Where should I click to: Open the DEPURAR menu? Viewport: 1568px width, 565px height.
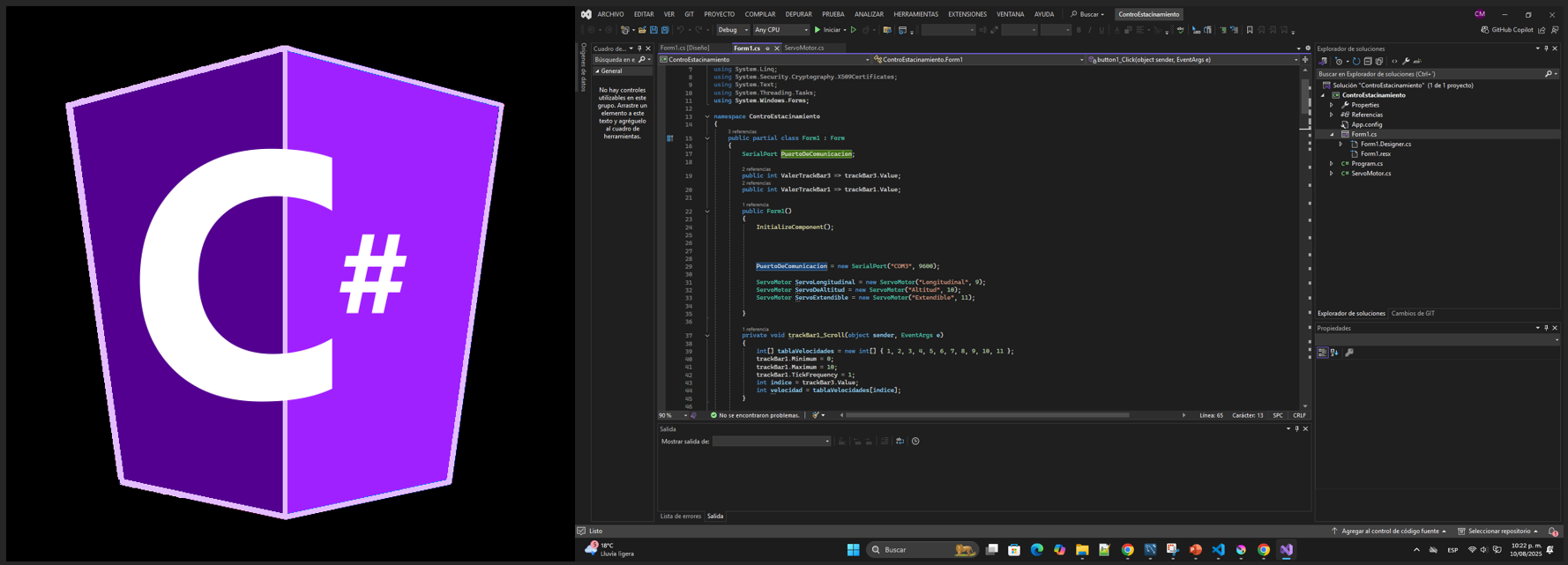coord(798,14)
